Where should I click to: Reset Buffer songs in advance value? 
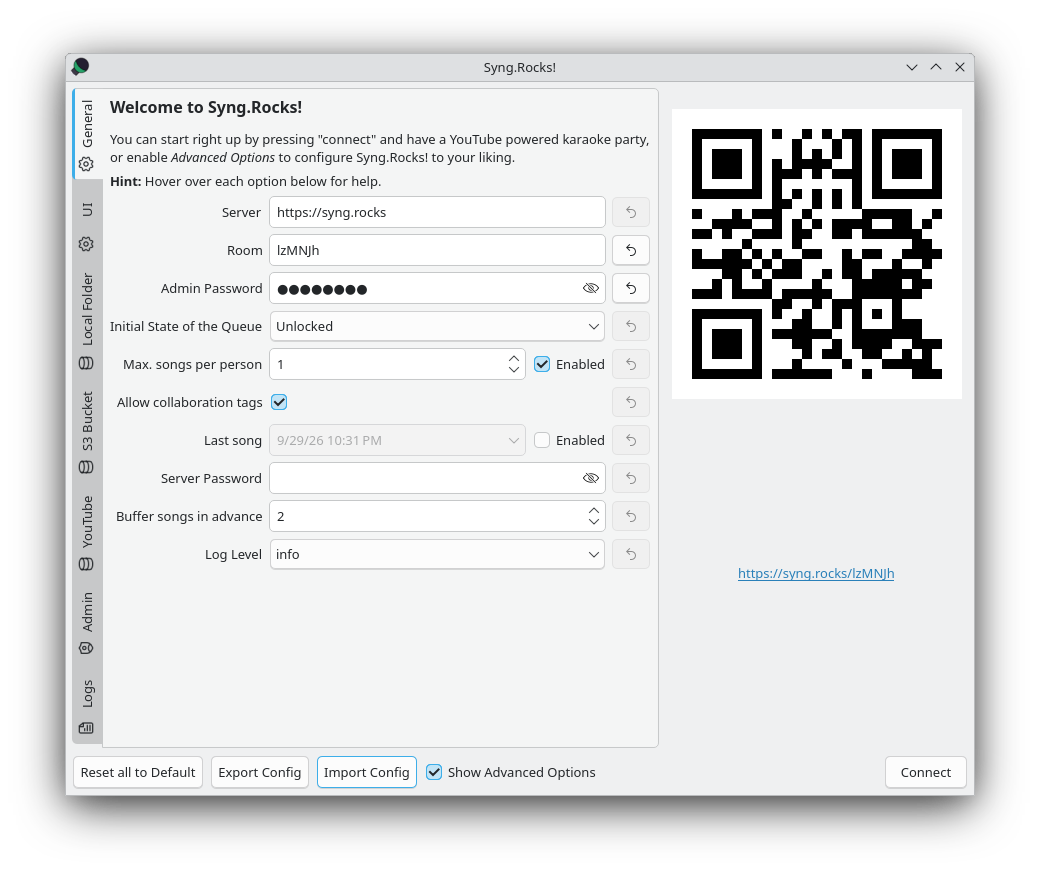[631, 516]
